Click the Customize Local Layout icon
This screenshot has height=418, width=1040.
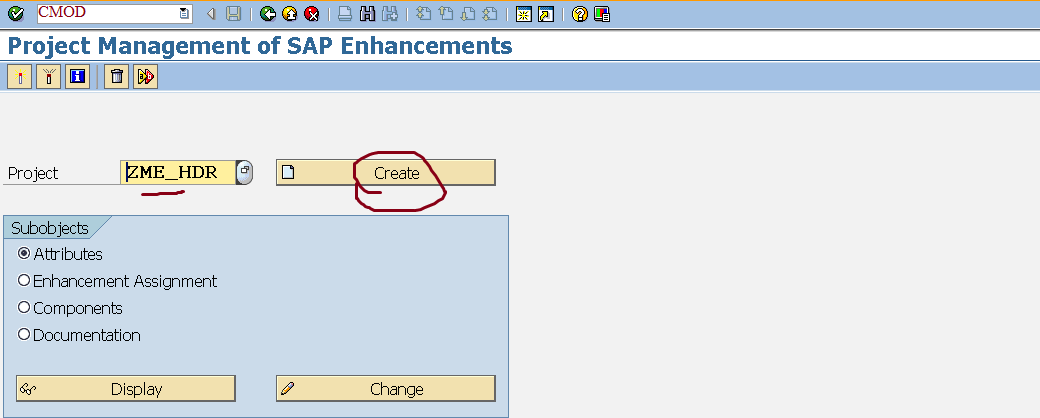[x=602, y=14]
